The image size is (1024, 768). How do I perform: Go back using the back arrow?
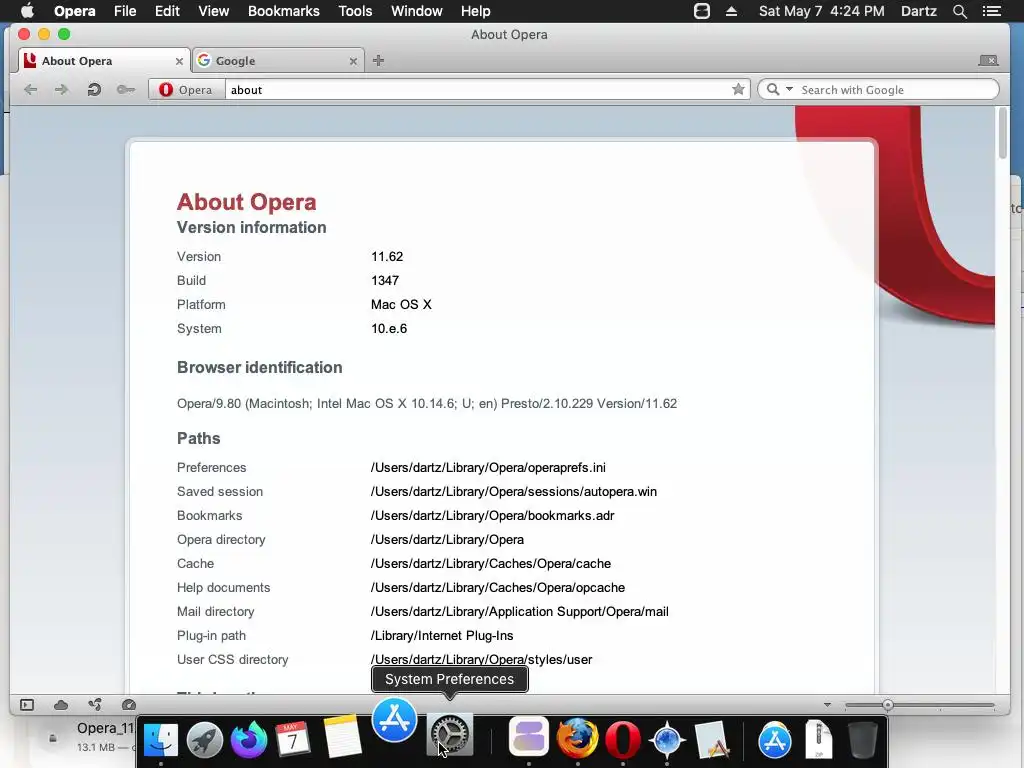(30, 89)
